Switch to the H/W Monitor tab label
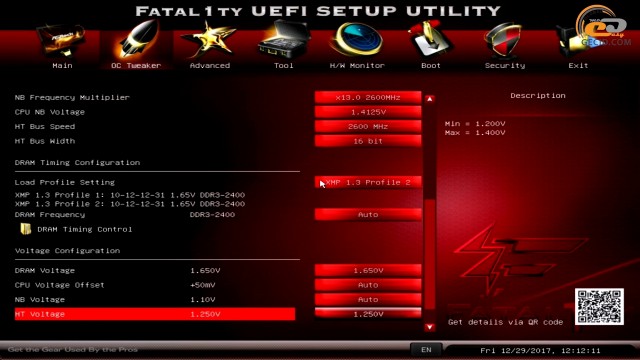 357,66
